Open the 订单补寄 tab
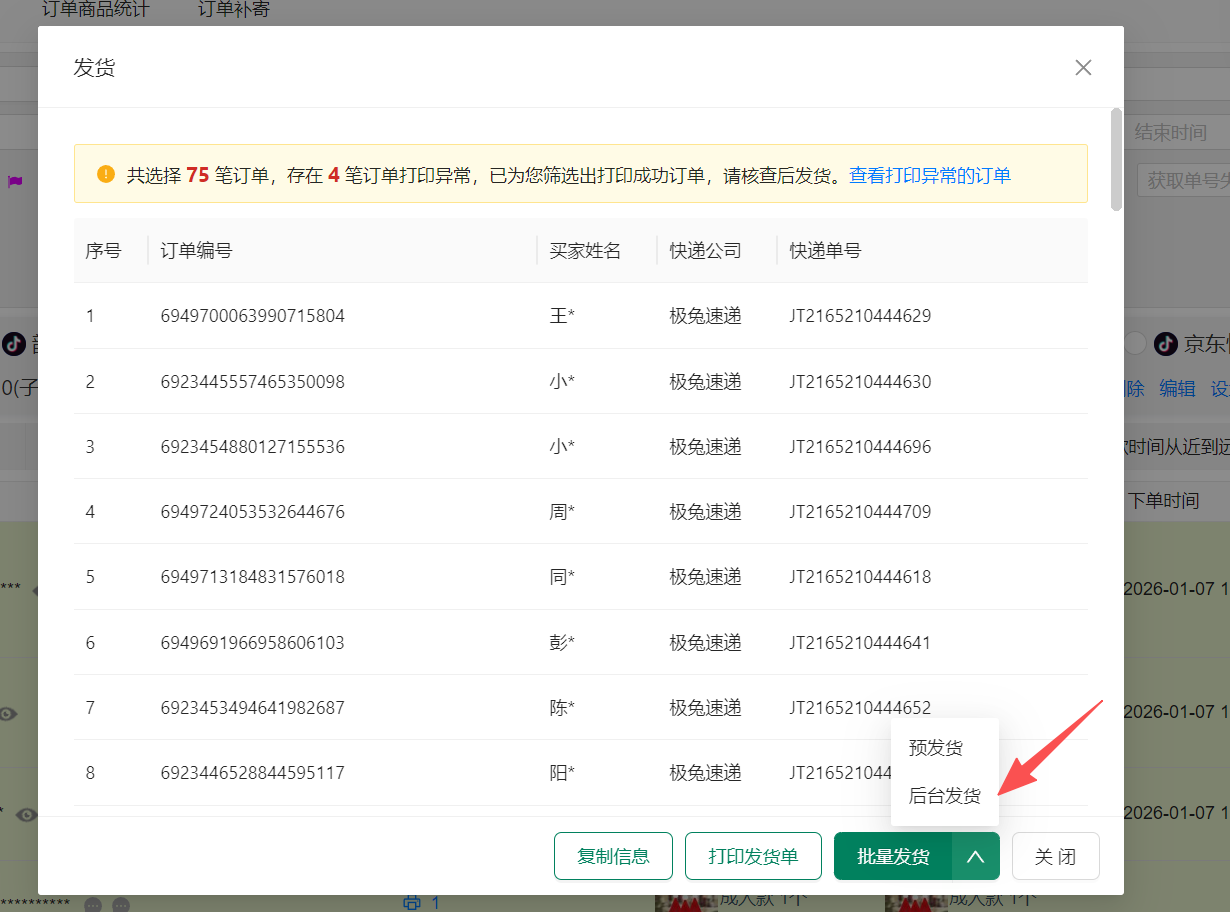 234,10
